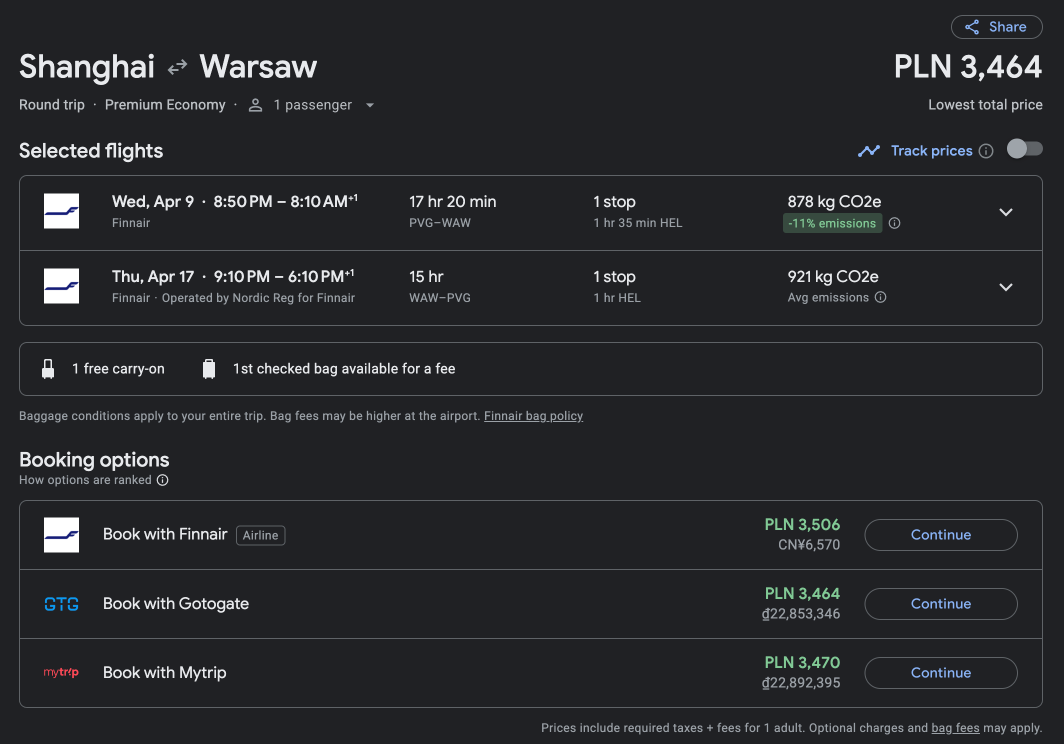Toggle the Track prices switch
This screenshot has height=744, width=1064.
[1024, 149]
